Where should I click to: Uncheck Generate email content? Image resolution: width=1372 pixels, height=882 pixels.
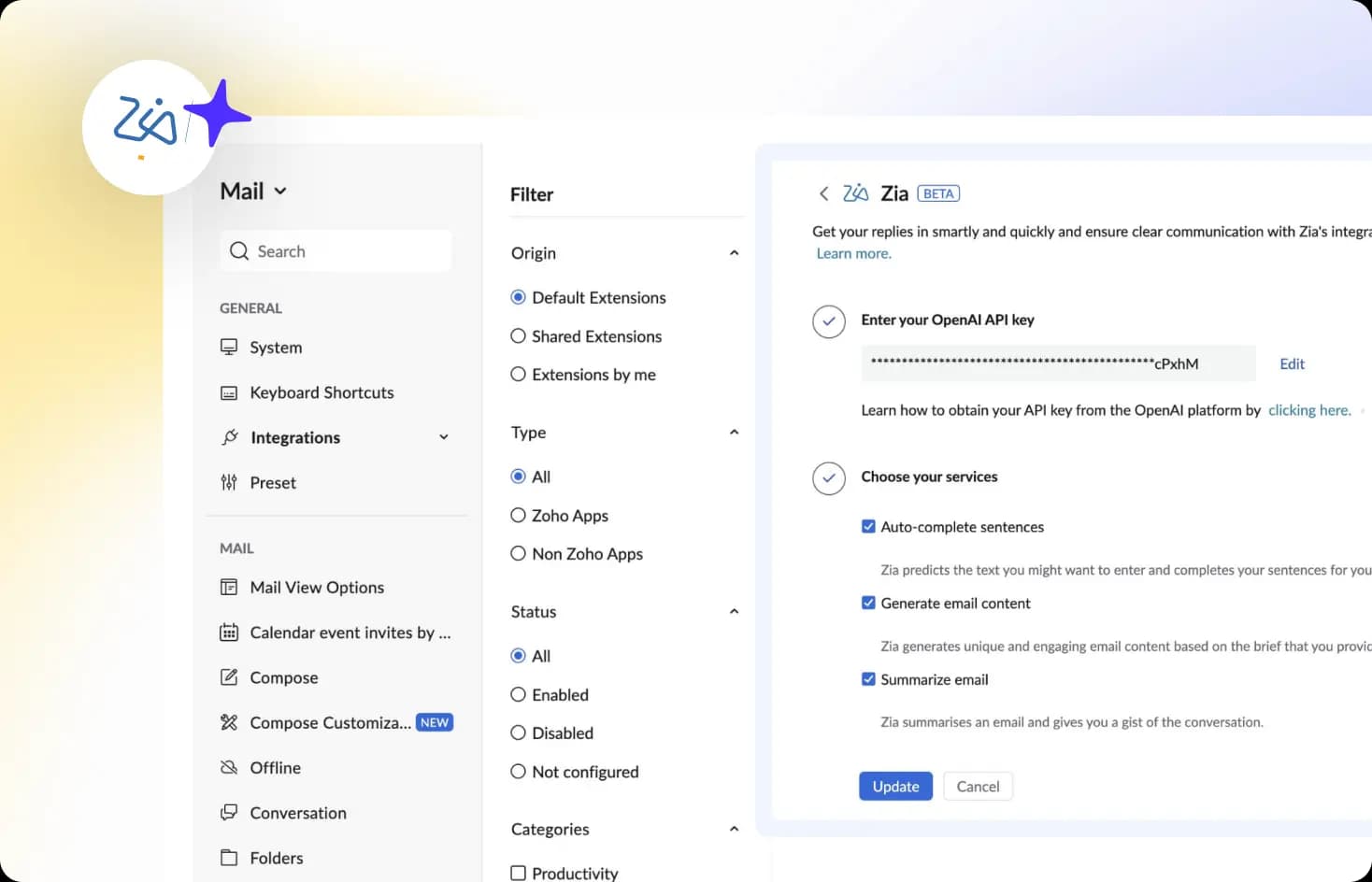[x=868, y=603]
